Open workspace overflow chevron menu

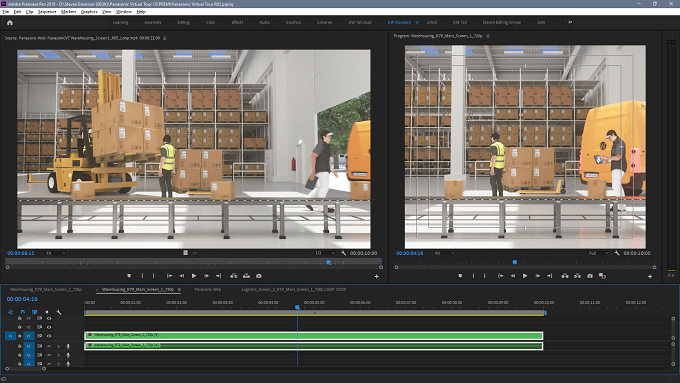point(570,22)
